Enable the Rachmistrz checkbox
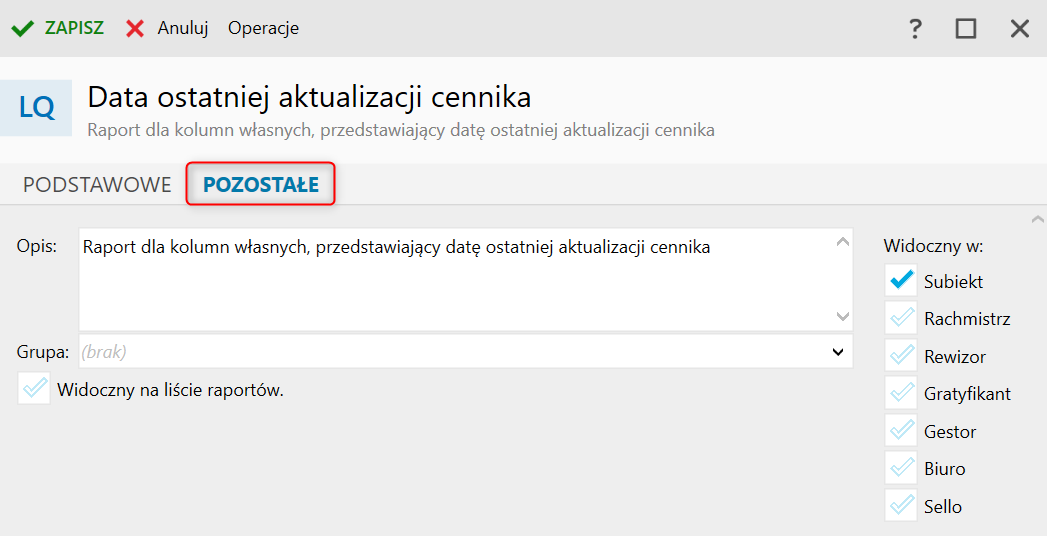This screenshot has width=1047, height=536. tap(901, 319)
